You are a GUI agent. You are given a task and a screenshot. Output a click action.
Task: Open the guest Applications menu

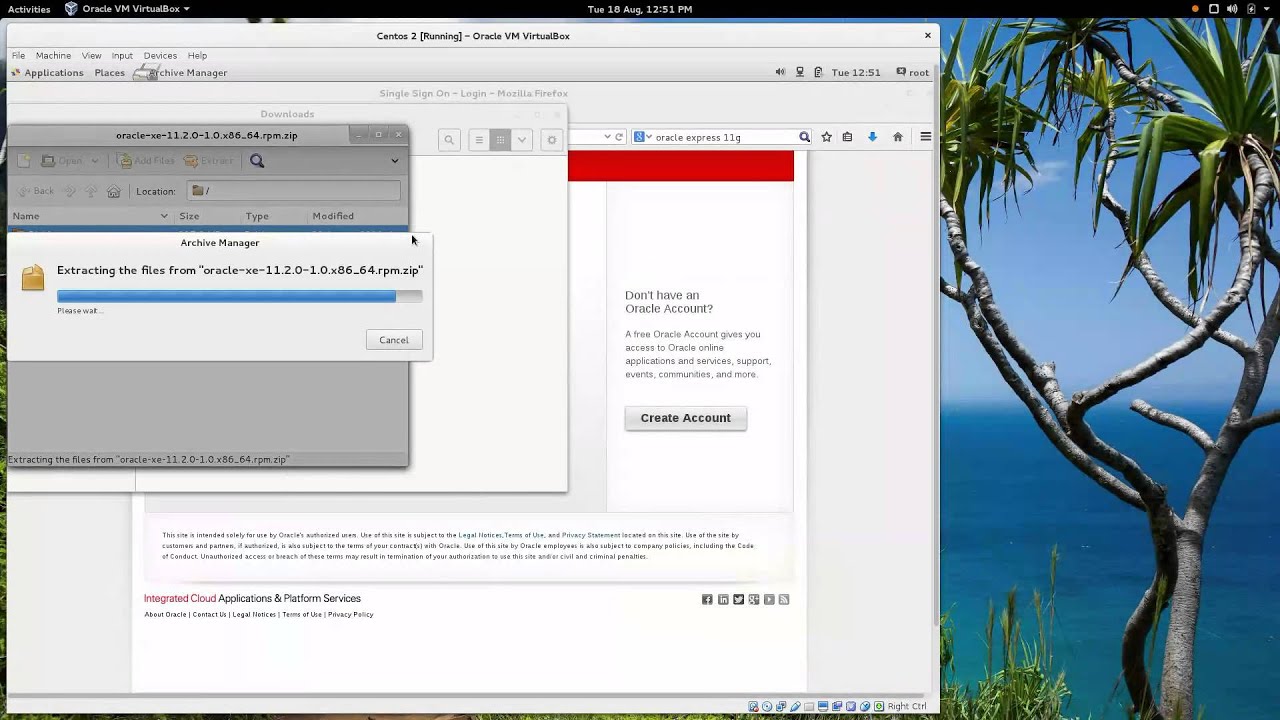(47, 73)
